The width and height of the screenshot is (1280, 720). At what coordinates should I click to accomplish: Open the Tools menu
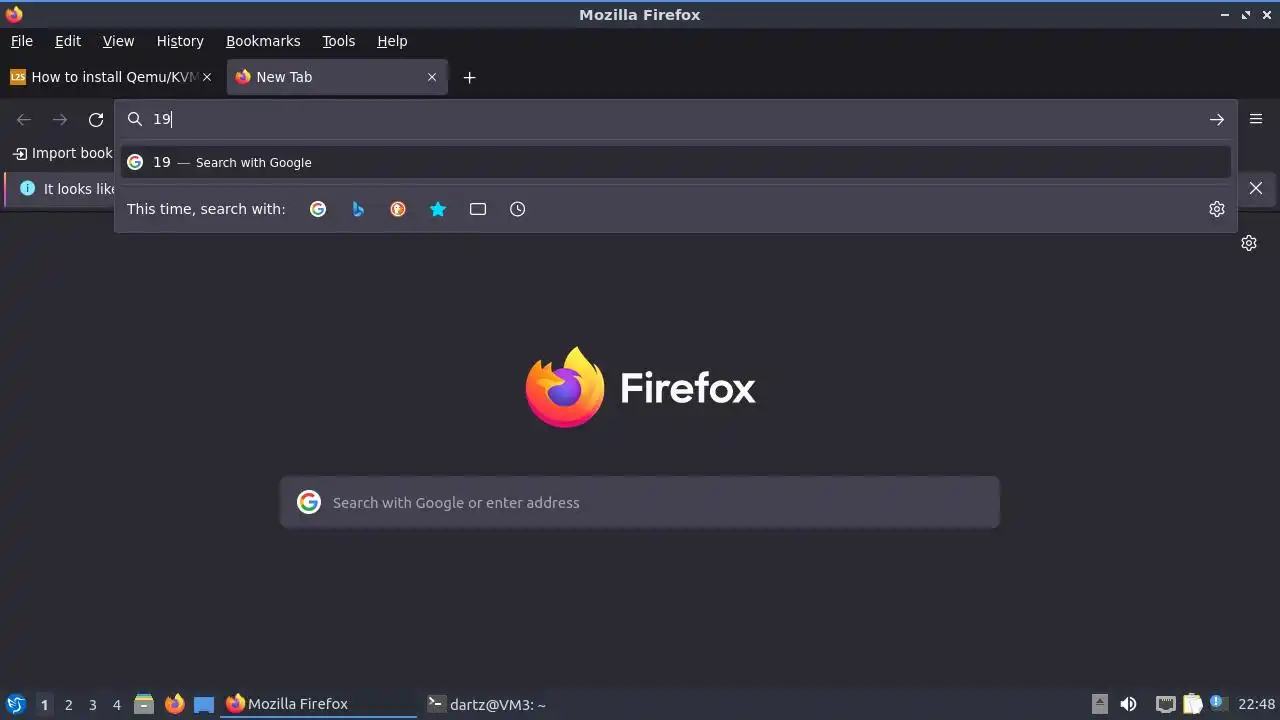coord(339,41)
